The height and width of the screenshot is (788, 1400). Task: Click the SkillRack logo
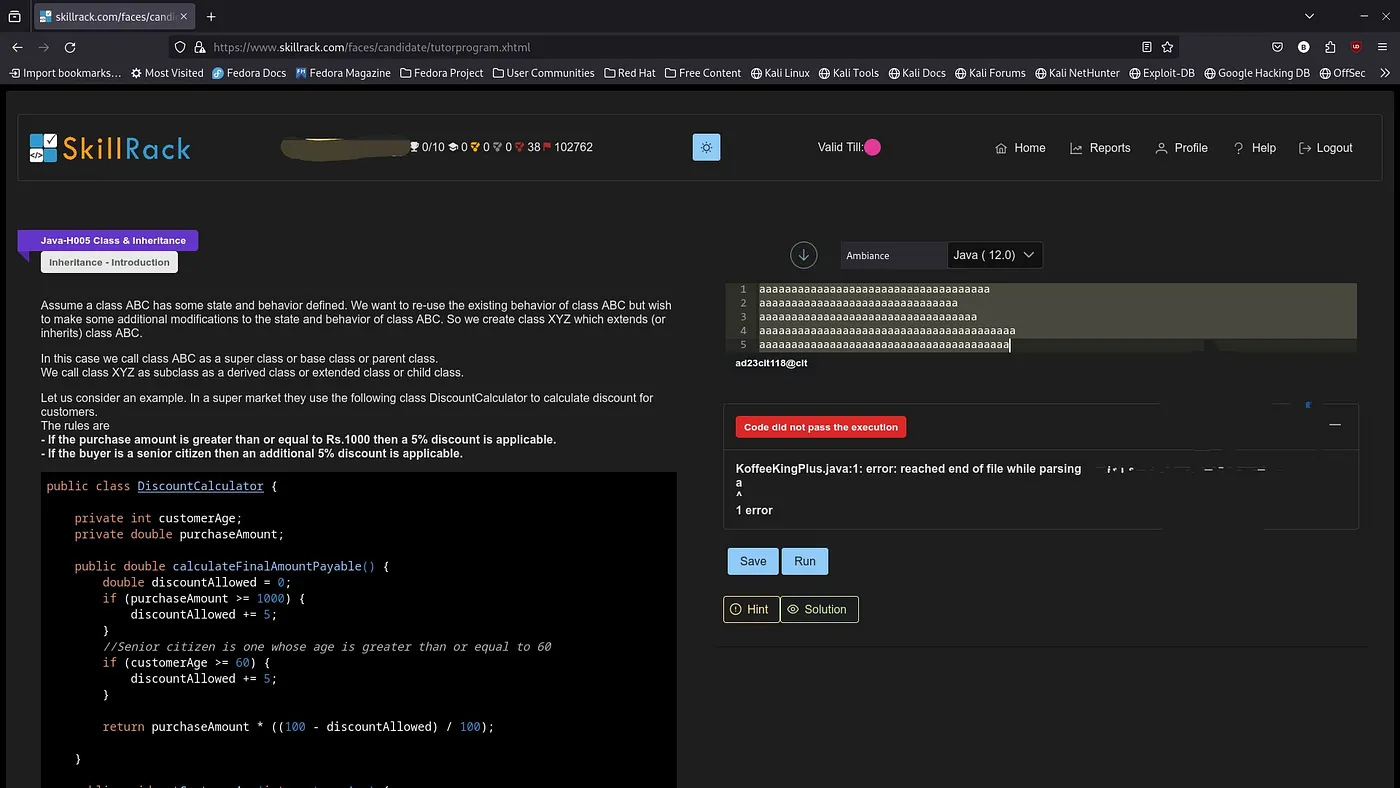[110, 148]
